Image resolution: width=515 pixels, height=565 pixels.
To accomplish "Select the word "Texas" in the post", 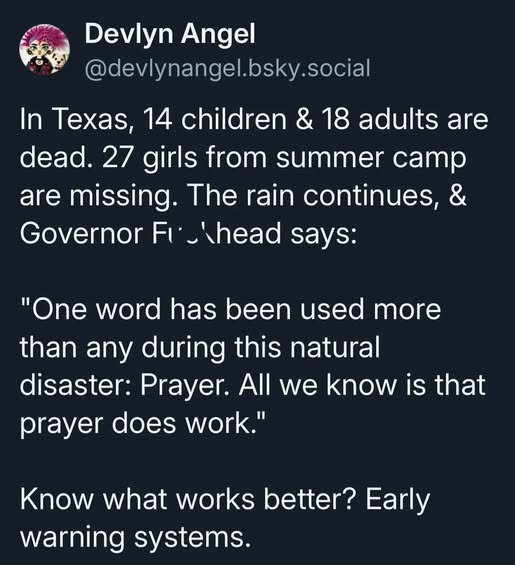I will [90, 120].
